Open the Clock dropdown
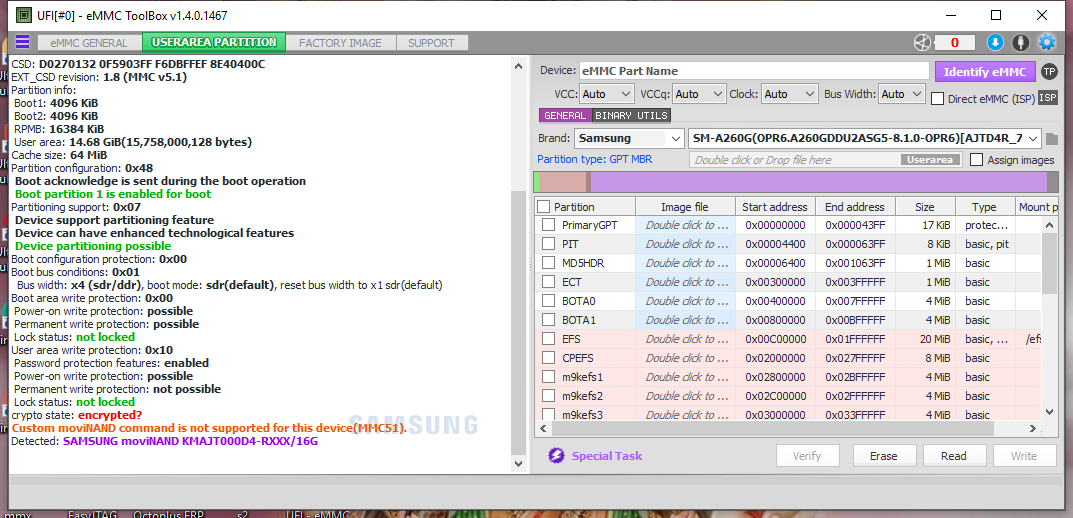 [790, 94]
